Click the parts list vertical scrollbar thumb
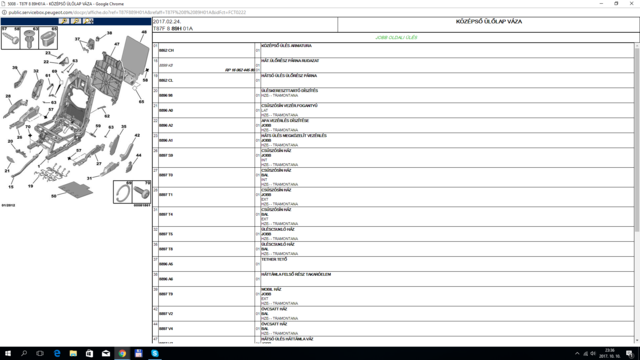Image resolution: width=640 pixels, height=360 pixels. click(x=637, y=140)
